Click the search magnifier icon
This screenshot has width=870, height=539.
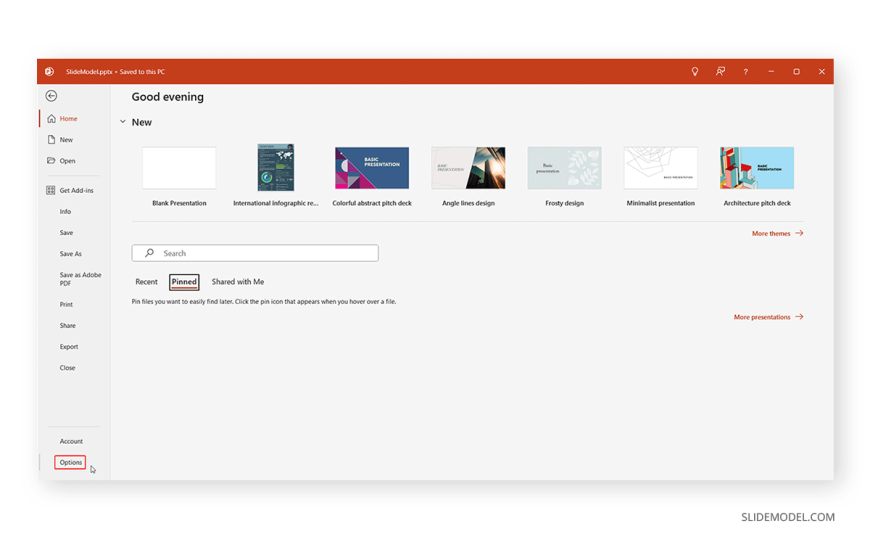[149, 253]
